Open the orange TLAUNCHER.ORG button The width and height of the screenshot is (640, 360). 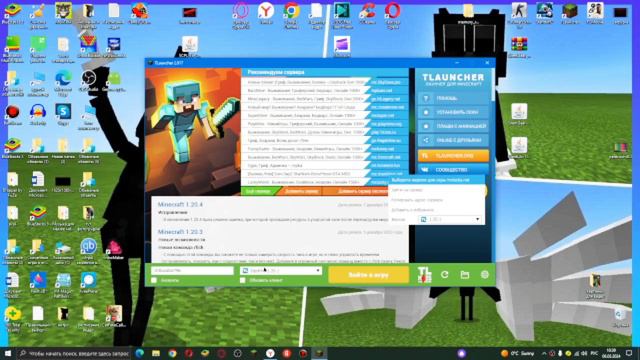(453, 156)
